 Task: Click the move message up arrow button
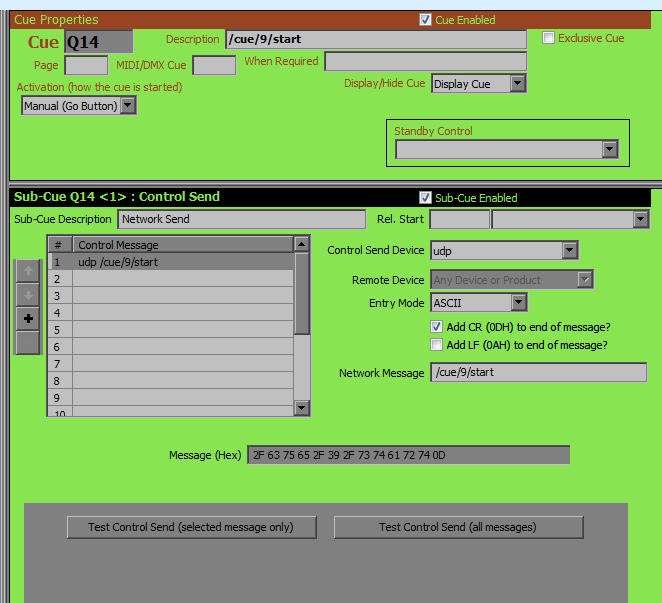point(28,270)
